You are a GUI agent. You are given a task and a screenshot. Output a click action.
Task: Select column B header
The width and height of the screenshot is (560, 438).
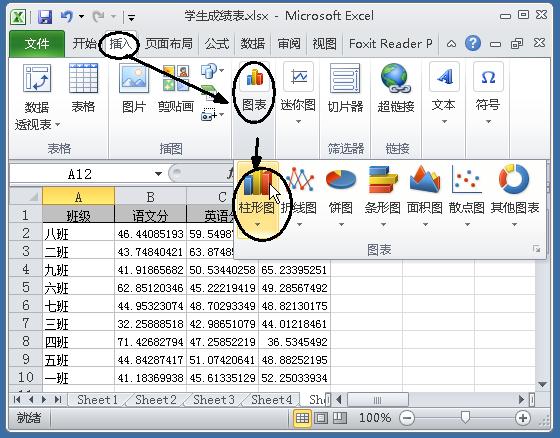coord(150,196)
